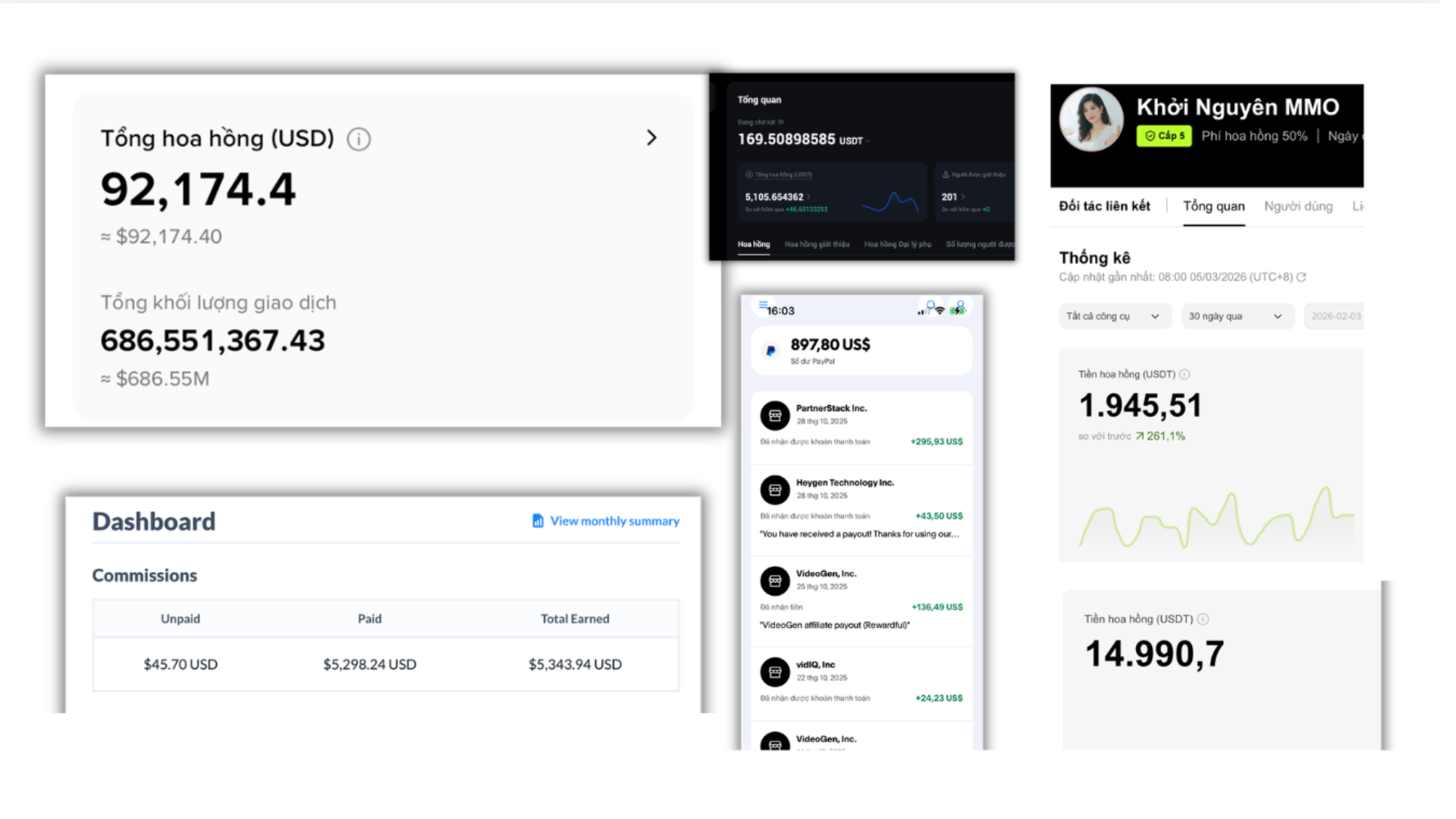Open chevron next to 201 referrals
This screenshot has width=1456, height=819.
963,196
